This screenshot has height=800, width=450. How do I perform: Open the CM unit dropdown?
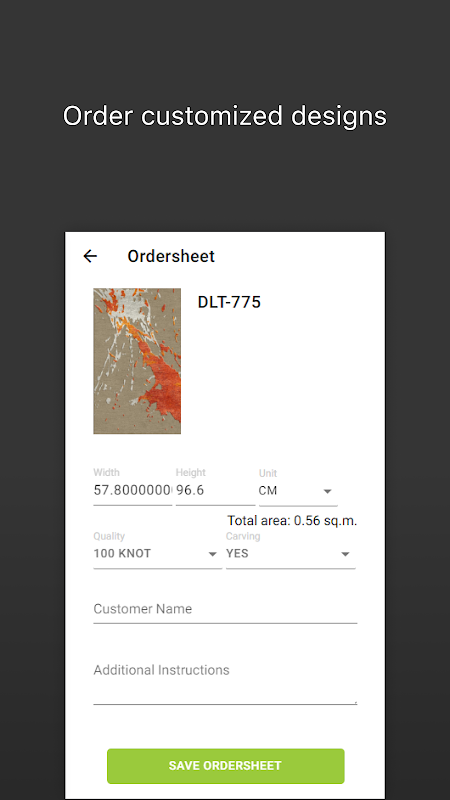pos(298,491)
